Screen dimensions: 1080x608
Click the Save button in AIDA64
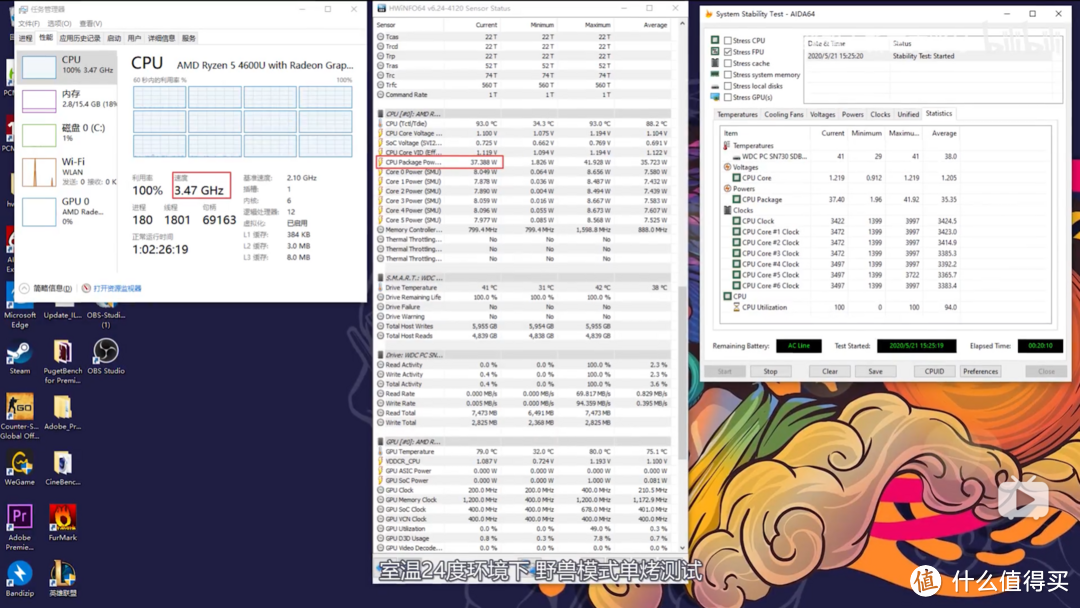coord(875,372)
